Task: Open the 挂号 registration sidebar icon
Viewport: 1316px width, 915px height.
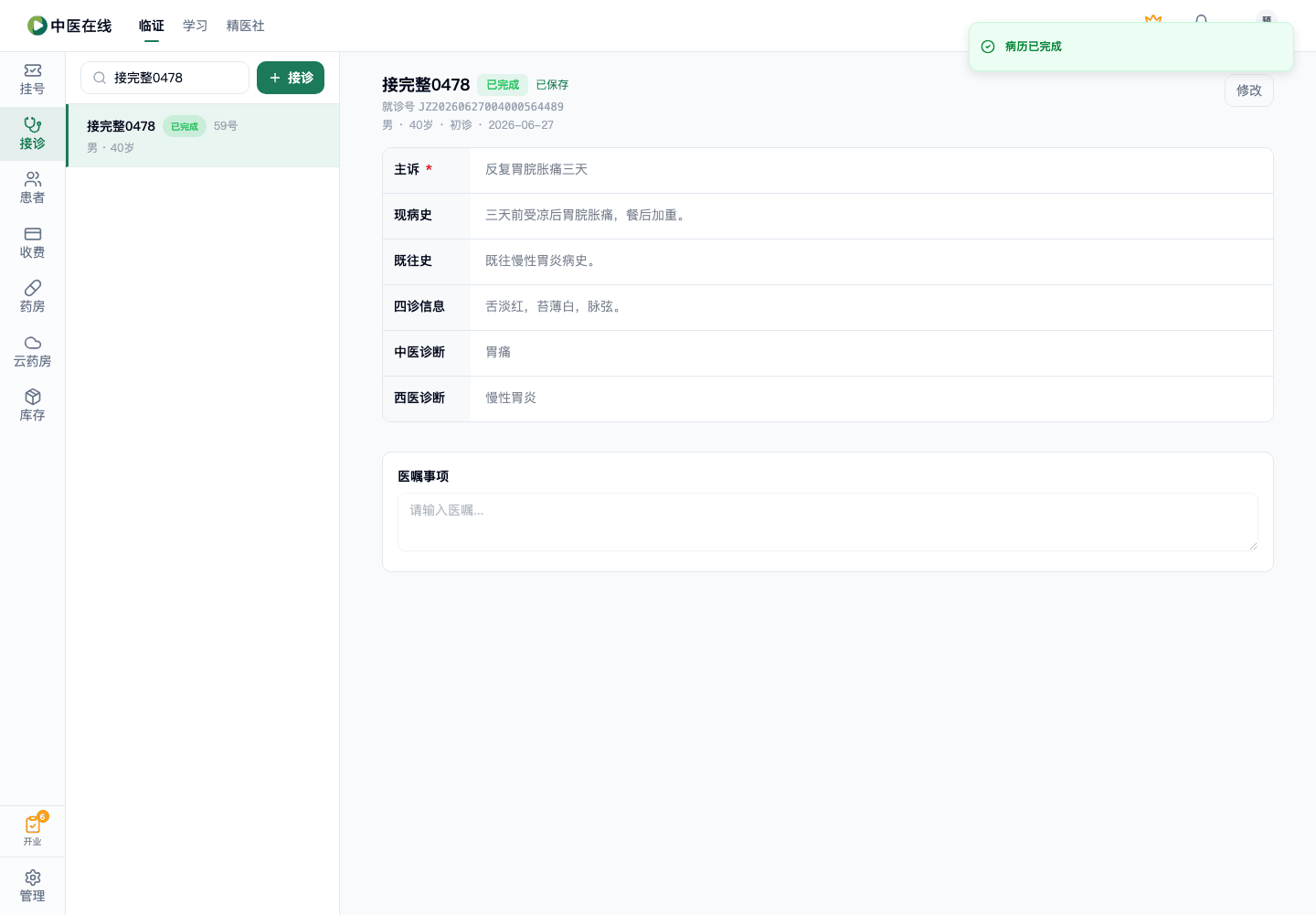Action: click(x=32, y=80)
